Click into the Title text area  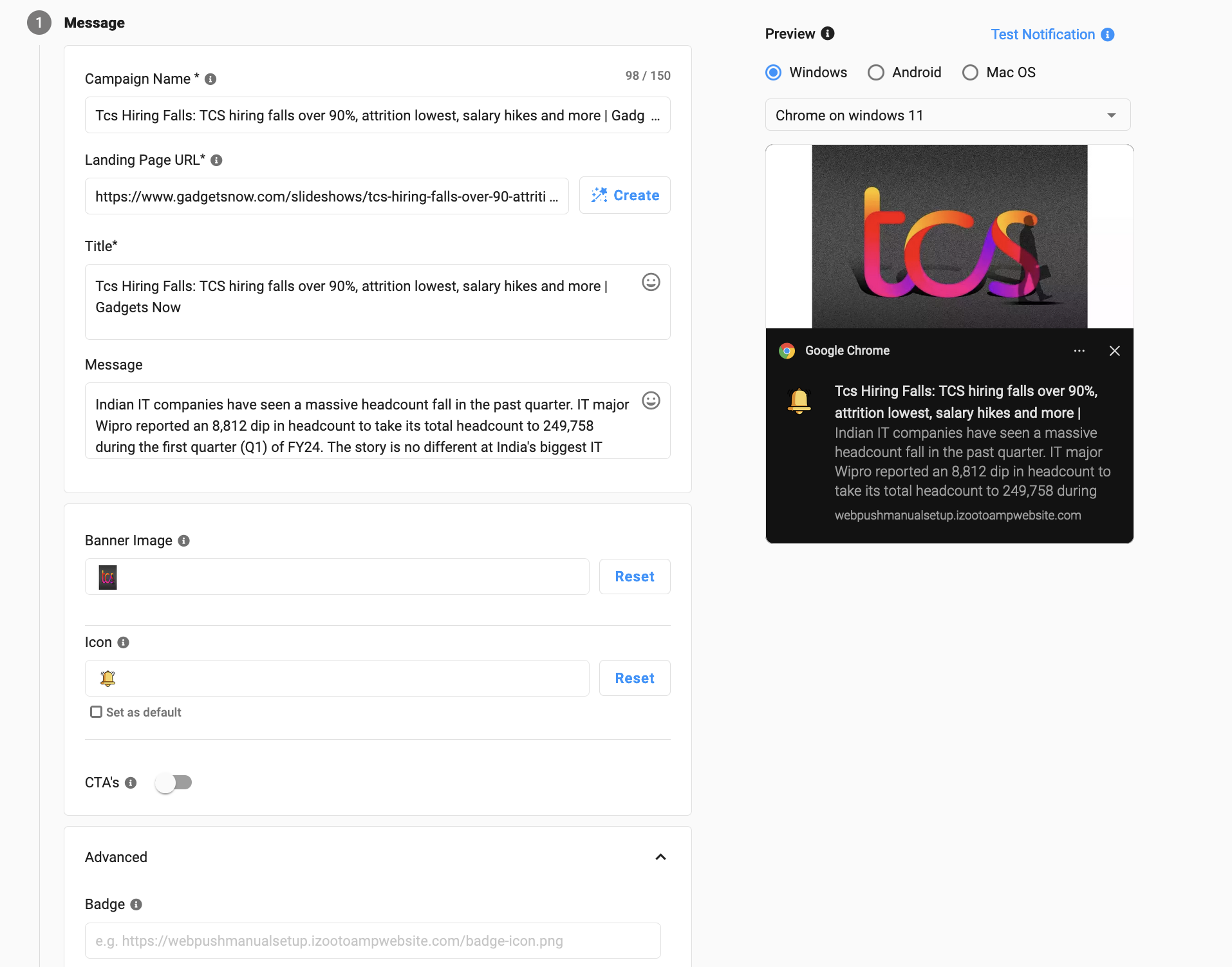coord(377,302)
